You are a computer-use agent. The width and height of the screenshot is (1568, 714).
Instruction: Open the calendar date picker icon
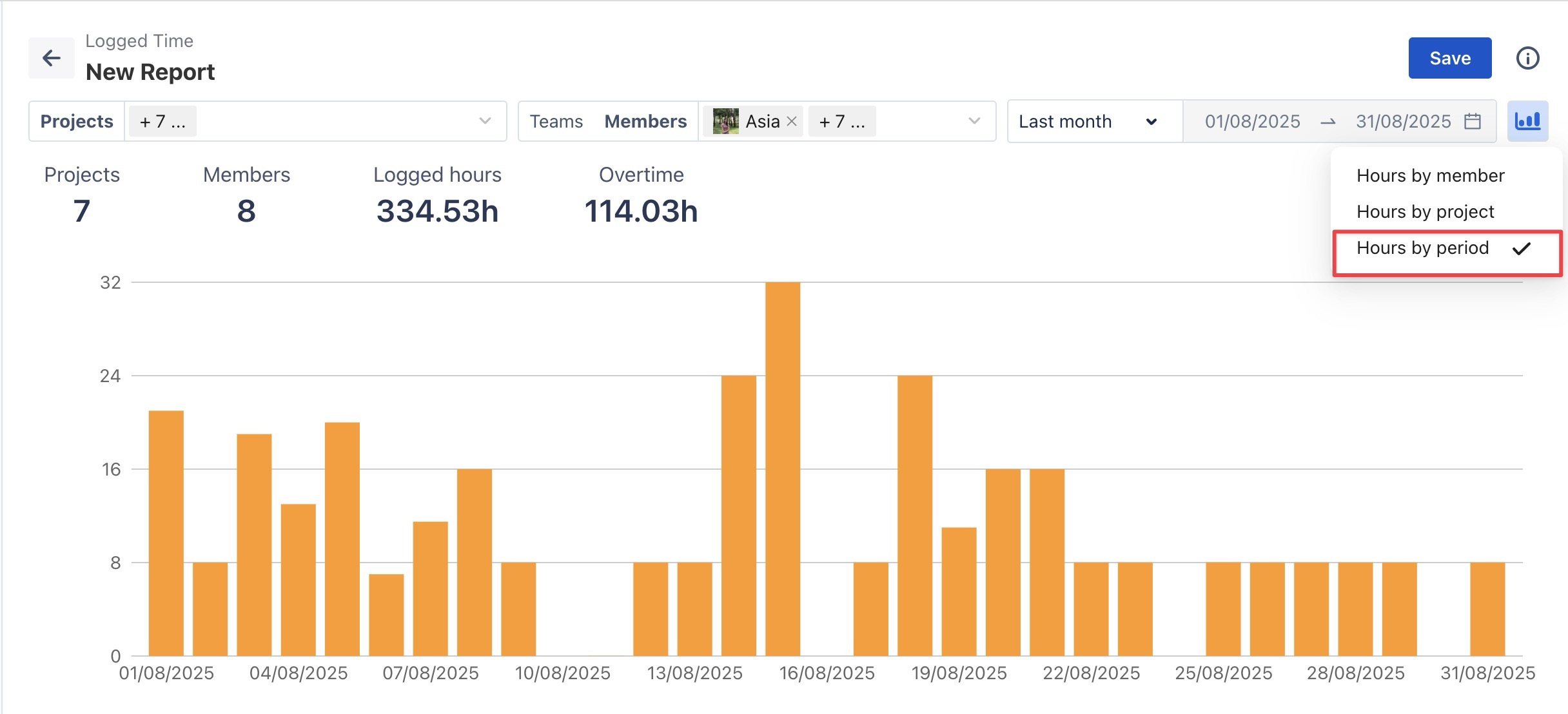click(1473, 121)
